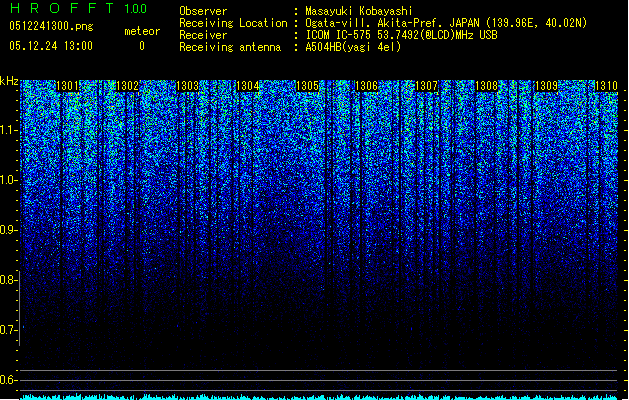This screenshot has height=400, width=629.
Task: Click the 0.6 frequency axis label
Action: pos(8,380)
